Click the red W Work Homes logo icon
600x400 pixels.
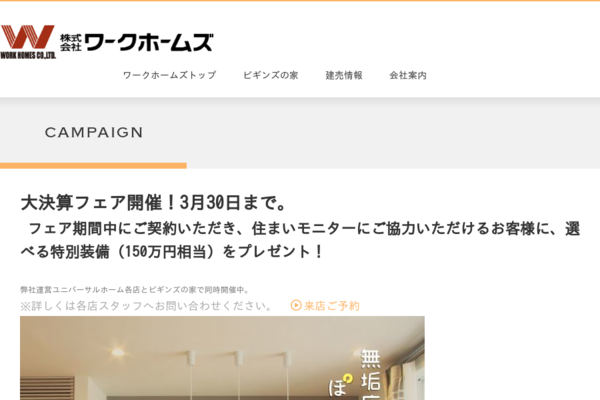pos(28,37)
